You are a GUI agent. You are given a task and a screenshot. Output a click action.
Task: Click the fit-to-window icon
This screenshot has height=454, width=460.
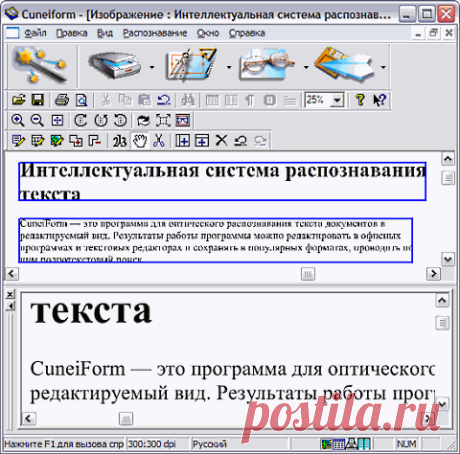tap(57, 120)
